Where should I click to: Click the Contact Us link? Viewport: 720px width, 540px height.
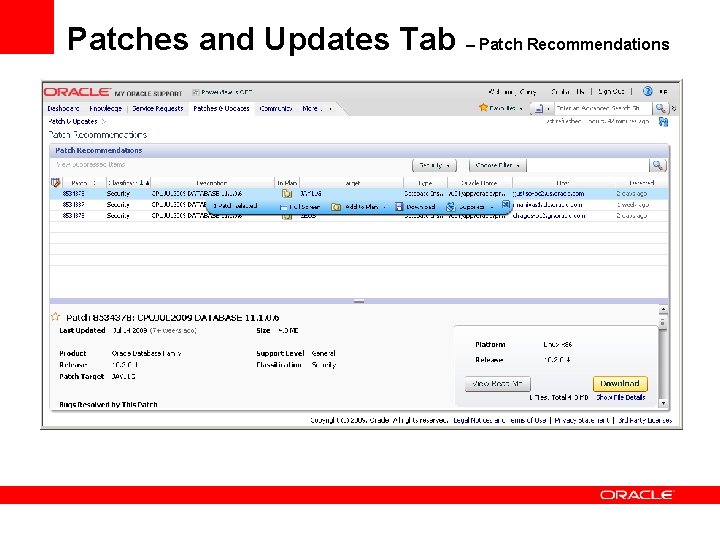pos(568,91)
